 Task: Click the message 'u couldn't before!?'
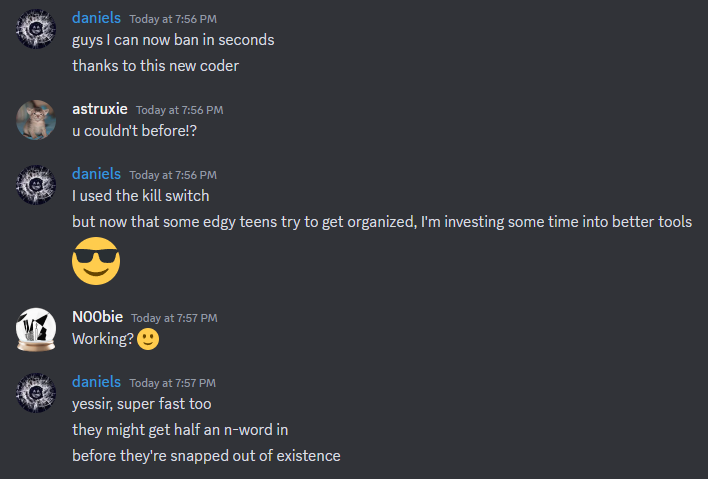(x=135, y=131)
